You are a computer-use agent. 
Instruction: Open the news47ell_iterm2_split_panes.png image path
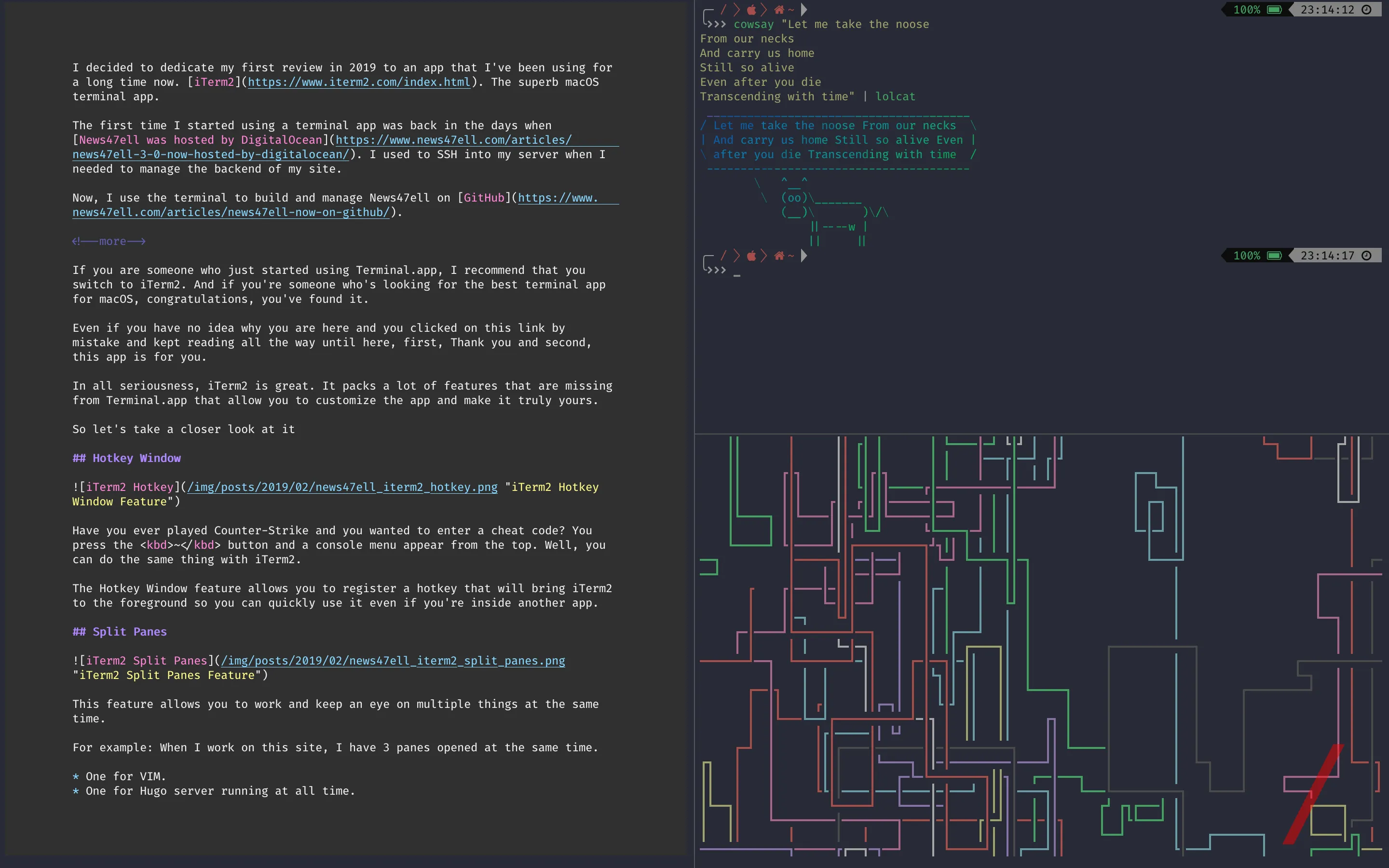392,660
